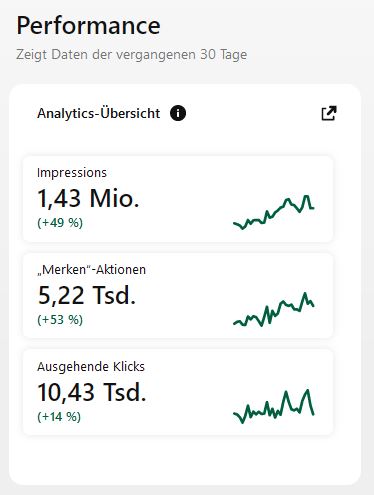This screenshot has width=374, height=495.
Task: Click the Ausgehende Klicks sparkline chart
Action: click(x=274, y=406)
